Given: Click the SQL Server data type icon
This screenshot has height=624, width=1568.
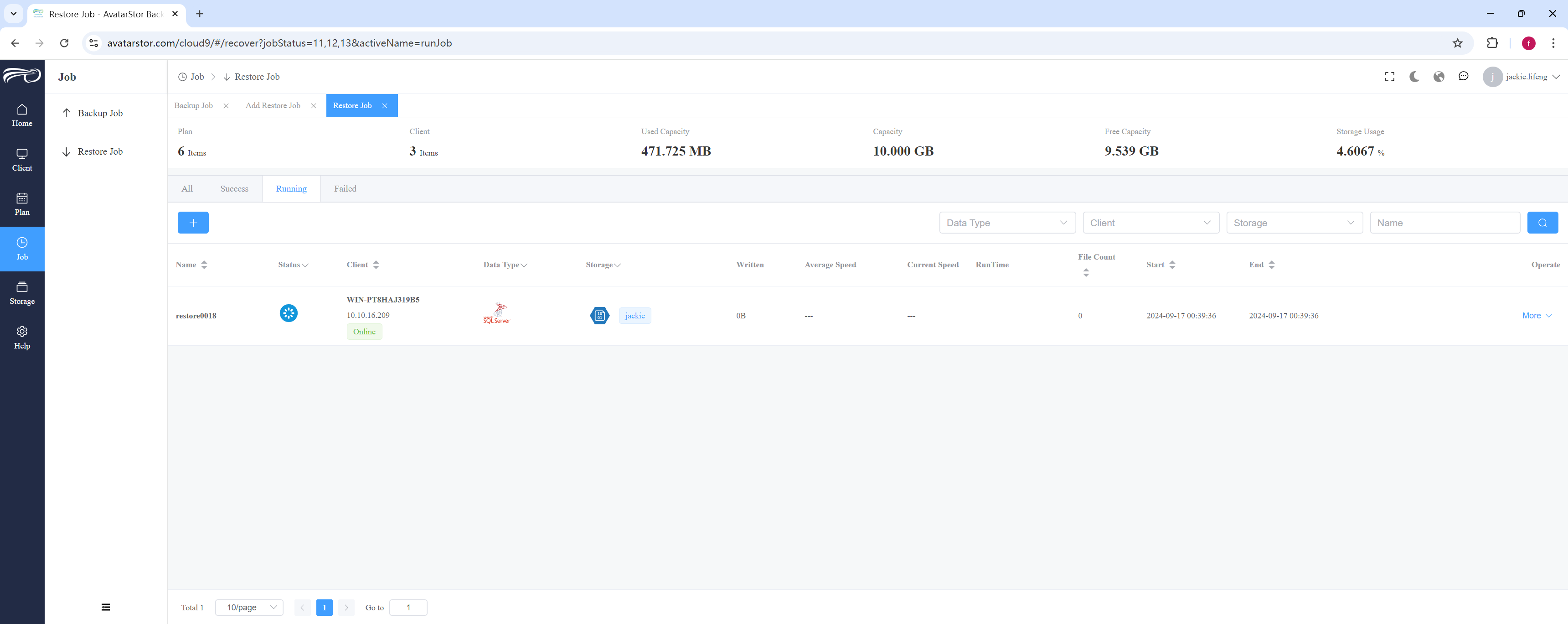Looking at the screenshot, I should click(497, 313).
